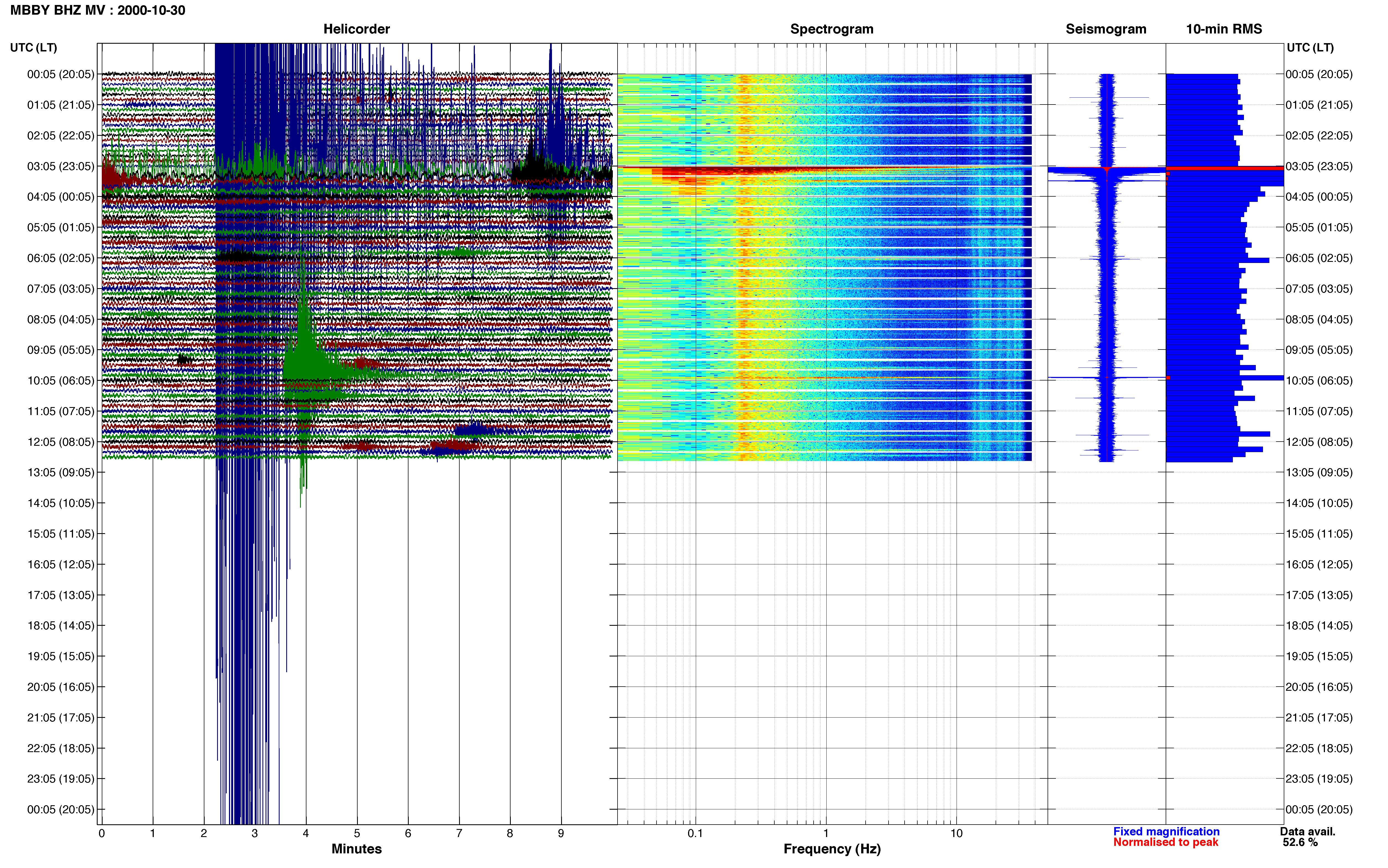Click the 0.1 tick on frequency axis
Screen dimensions: 1388x868
click(x=695, y=833)
